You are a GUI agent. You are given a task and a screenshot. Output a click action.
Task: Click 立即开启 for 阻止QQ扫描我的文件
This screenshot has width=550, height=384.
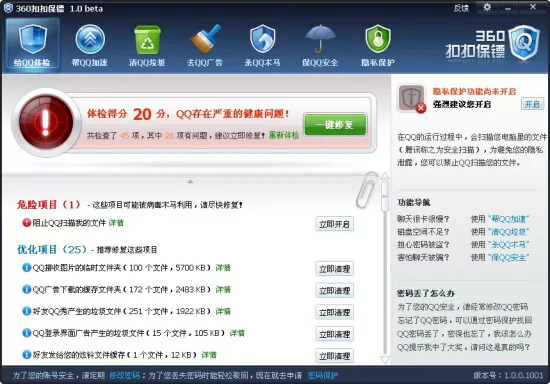point(334,224)
